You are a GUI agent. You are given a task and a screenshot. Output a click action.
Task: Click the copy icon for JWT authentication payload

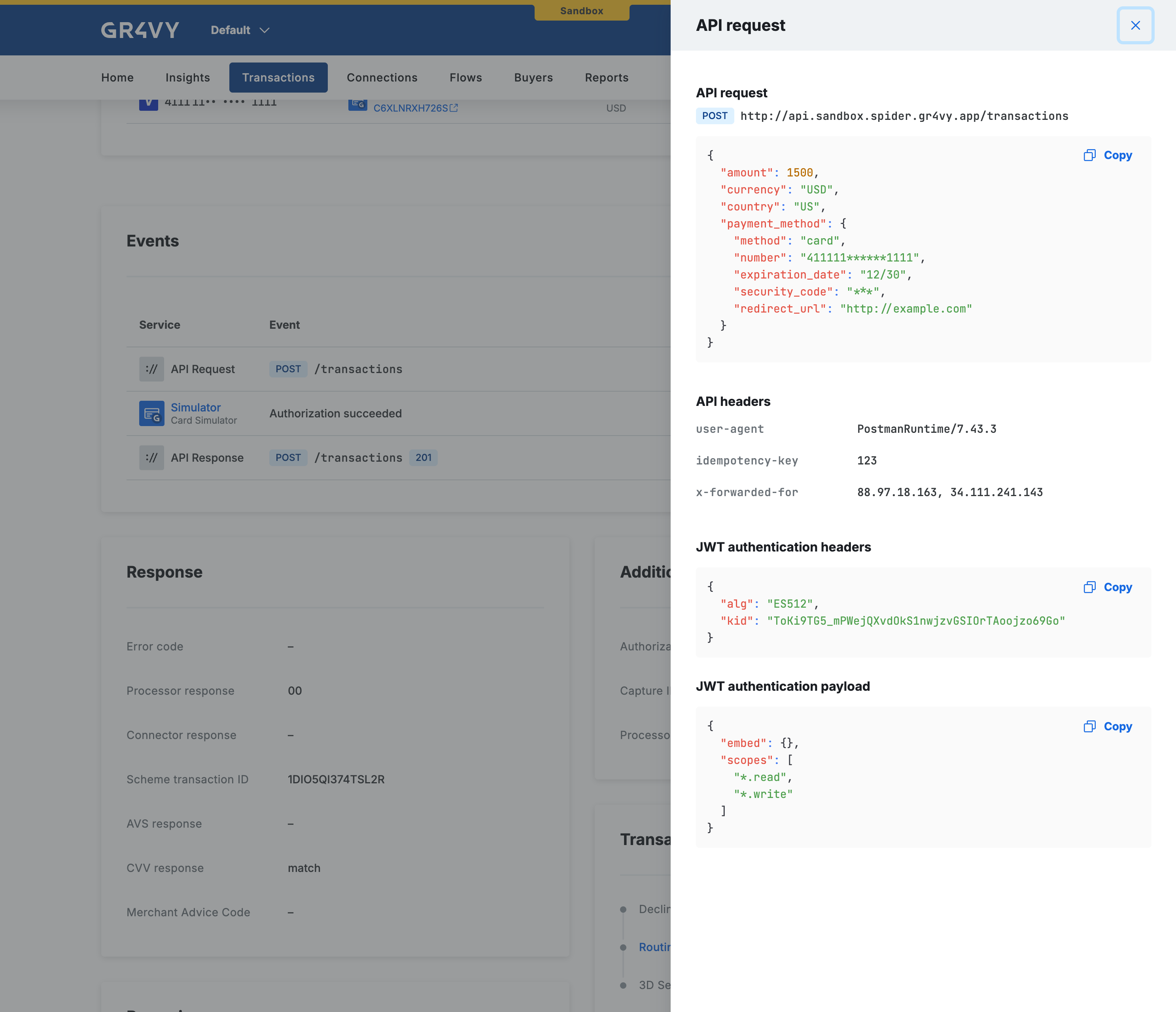pyautogui.click(x=1090, y=726)
